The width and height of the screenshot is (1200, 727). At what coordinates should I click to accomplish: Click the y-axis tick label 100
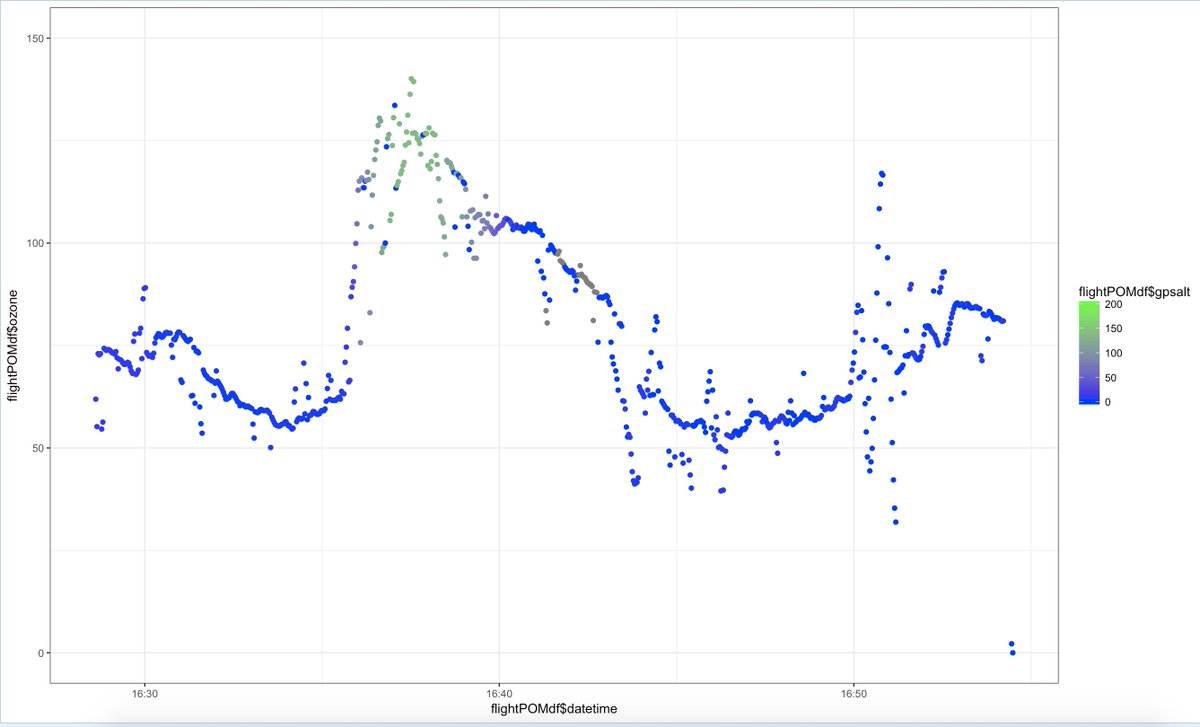point(34,243)
